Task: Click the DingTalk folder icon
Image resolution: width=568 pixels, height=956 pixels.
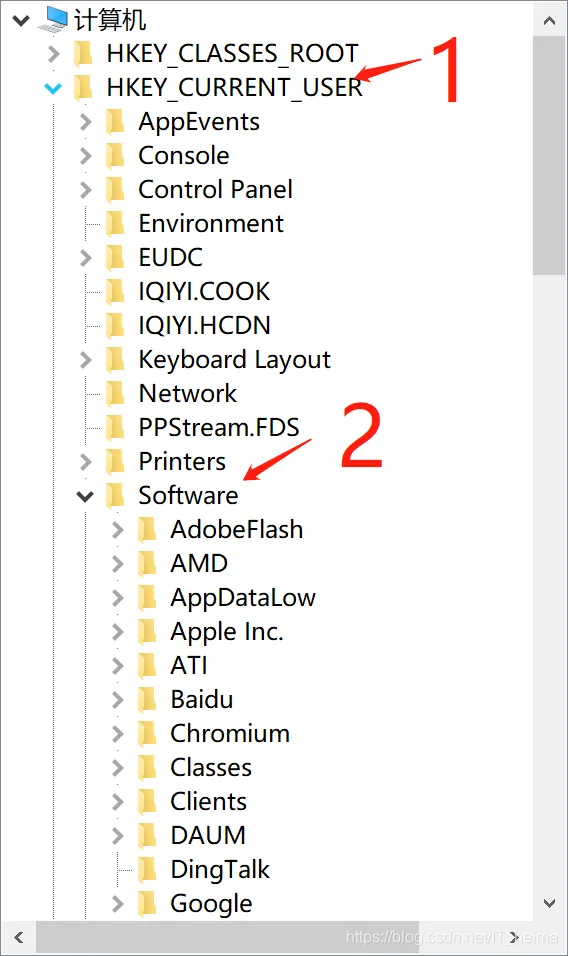Action: [x=146, y=869]
